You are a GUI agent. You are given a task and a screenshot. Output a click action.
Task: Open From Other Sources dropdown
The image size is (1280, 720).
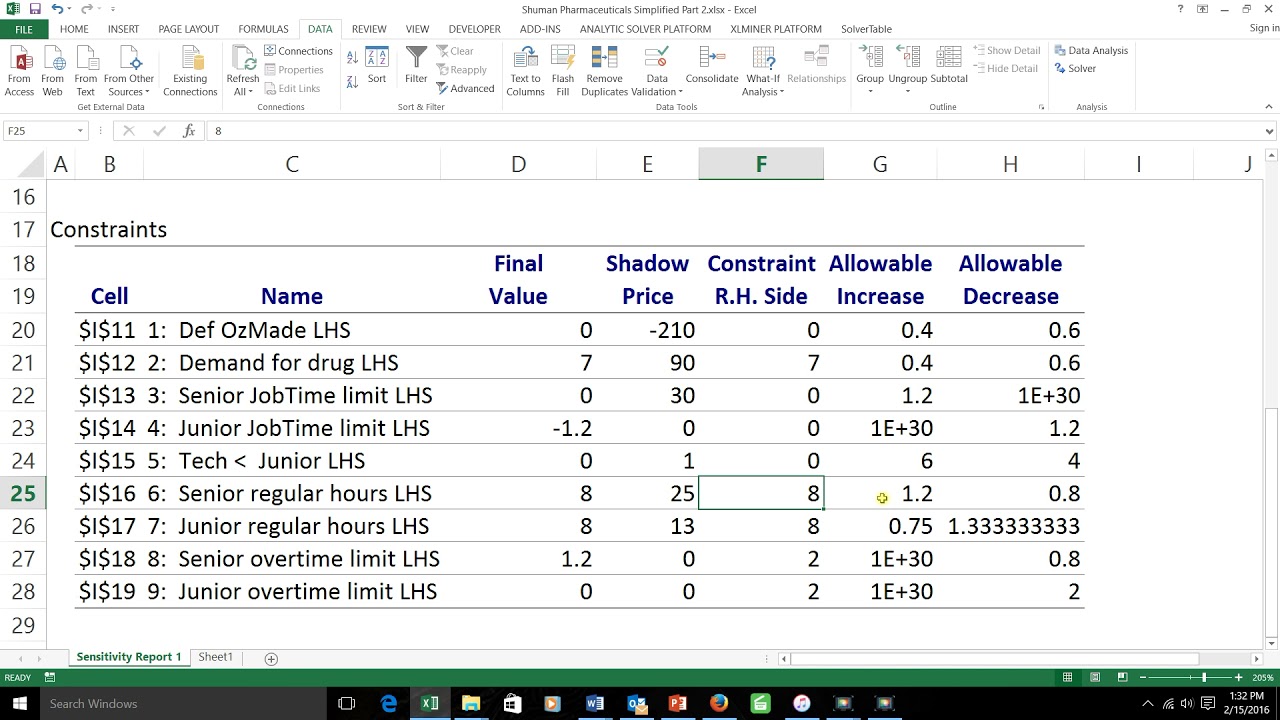coord(129,71)
